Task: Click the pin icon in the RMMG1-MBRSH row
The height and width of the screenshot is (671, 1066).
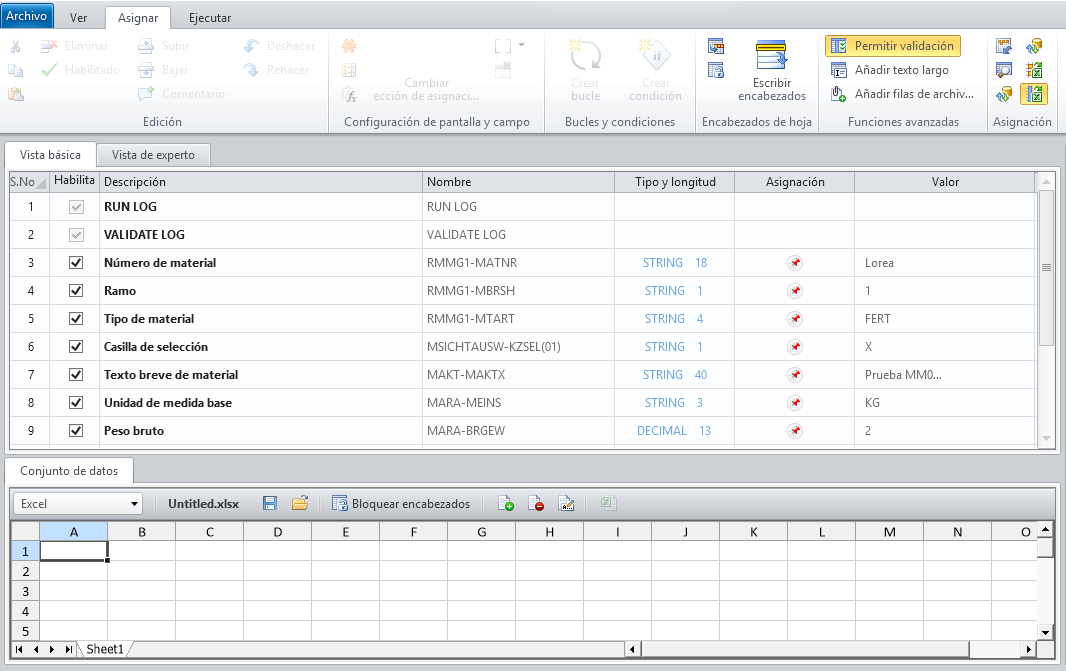Action: 795,290
